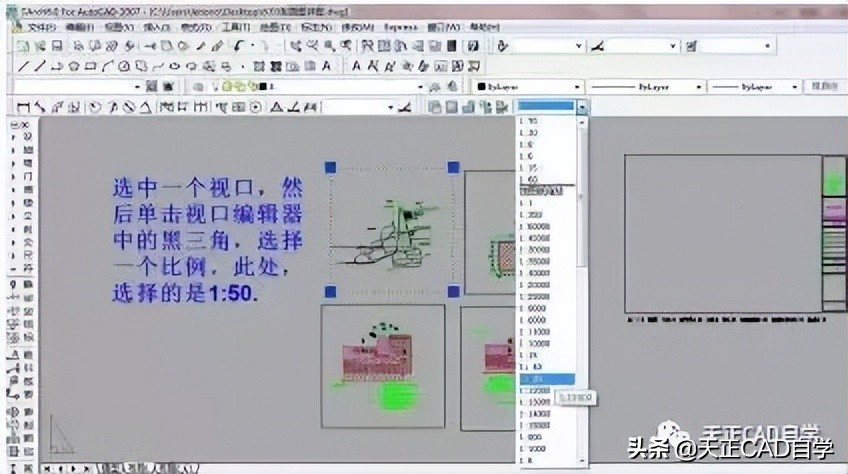Viewport: 848px width, 474px height.
Task: Select the Diameter dimension tool
Action: 129,107
